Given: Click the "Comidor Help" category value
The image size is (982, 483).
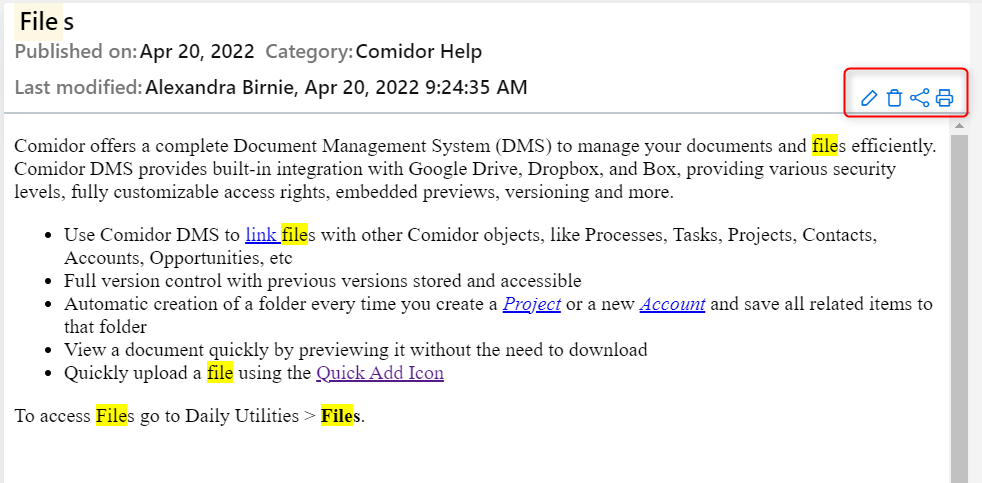Looking at the screenshot, I should (x=419, y=52).
